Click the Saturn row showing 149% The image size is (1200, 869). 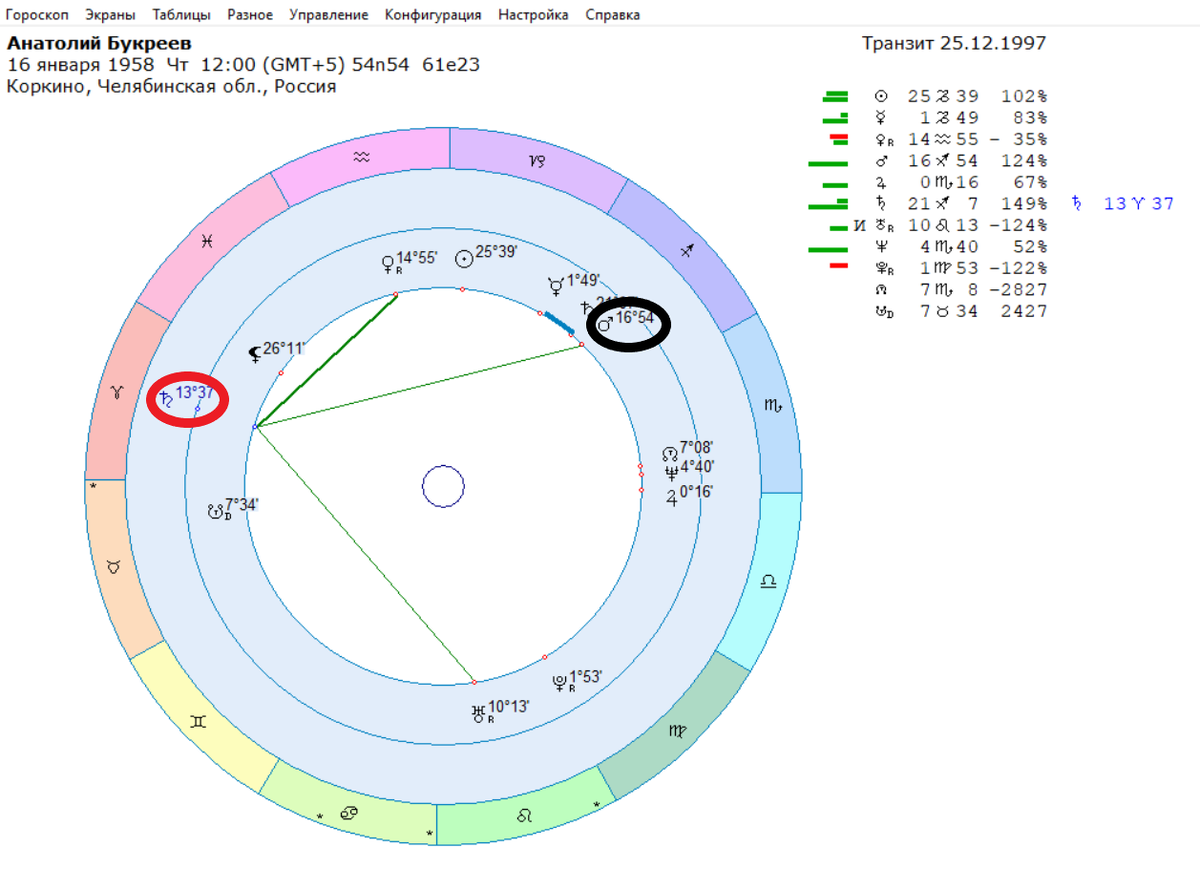(x=960, y=203)
